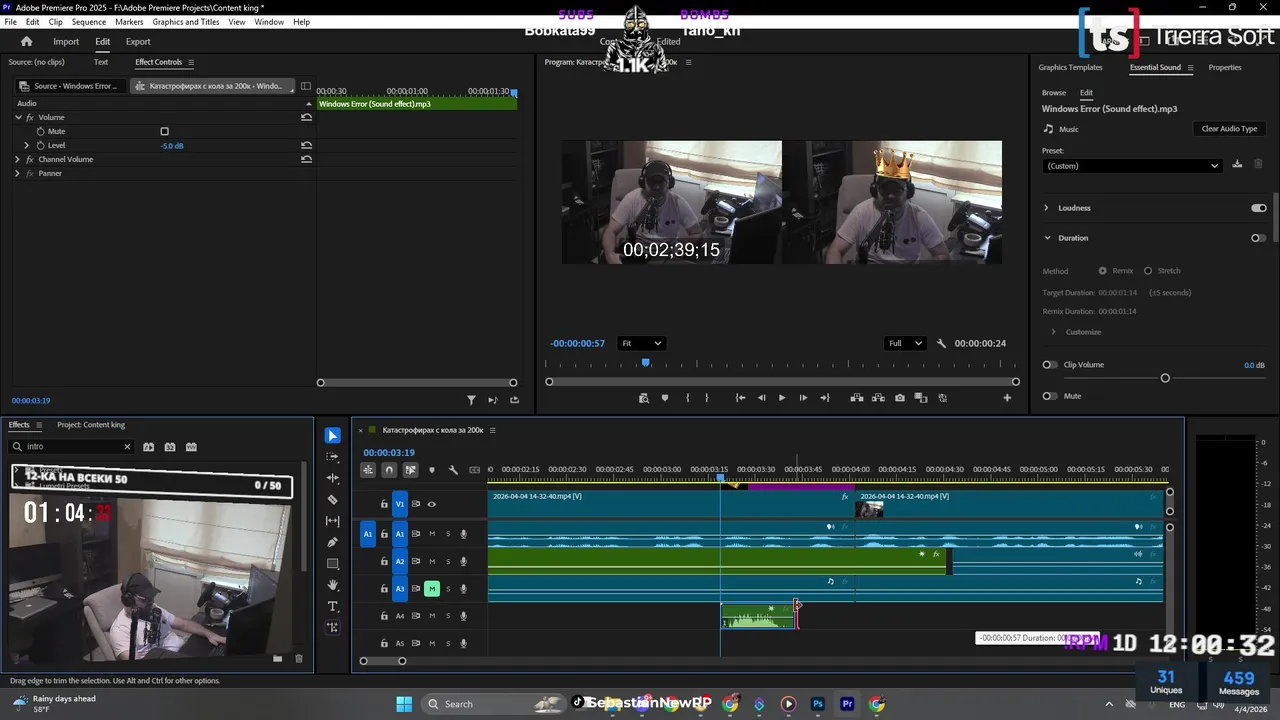Toggle Snap magnet in timeline header
Screen dimensions: 1280x720
click(x=389, y=470)
